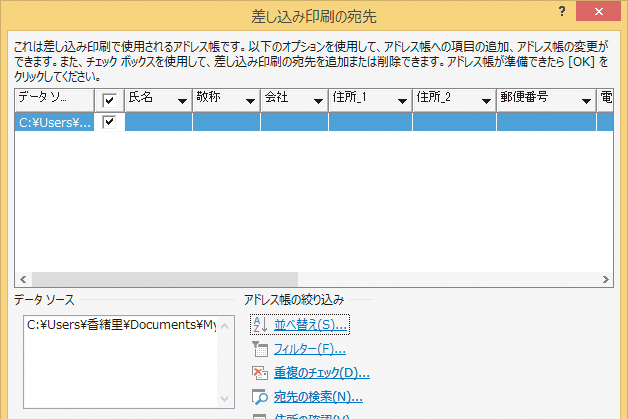This screenshot has height=419, width=628.
Task: Open the 並べ替え(S)... link
Action: 310,325
